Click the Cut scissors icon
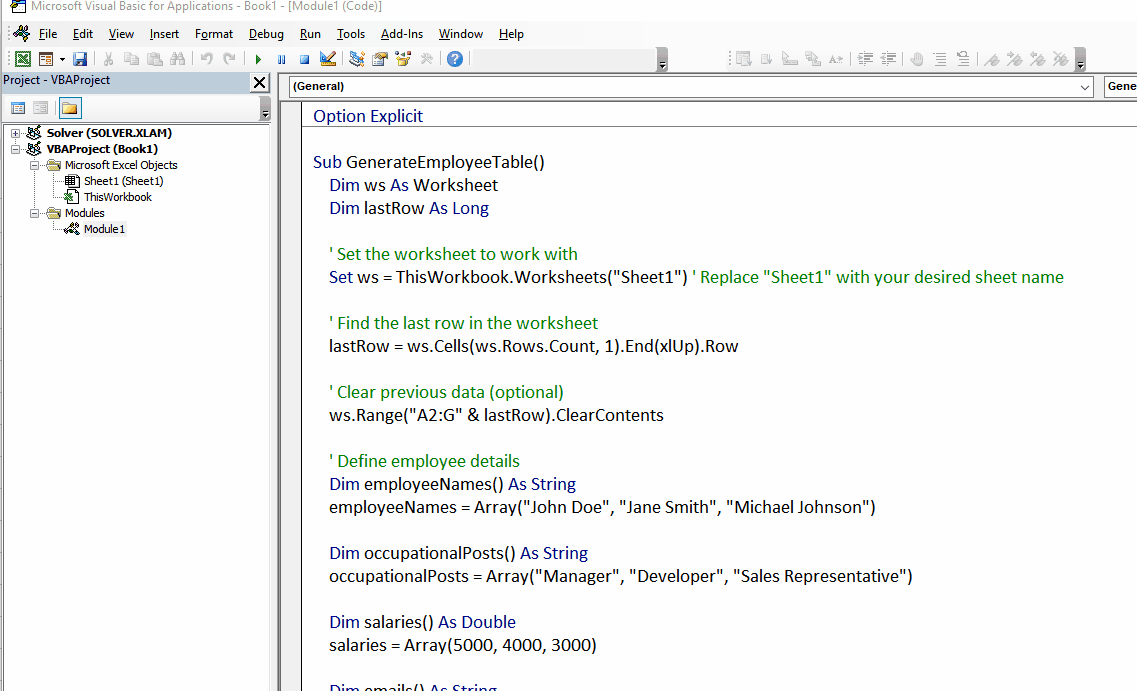Image resolution: width=1137 pixels, height=691 pixels. [x=109, y=59]
